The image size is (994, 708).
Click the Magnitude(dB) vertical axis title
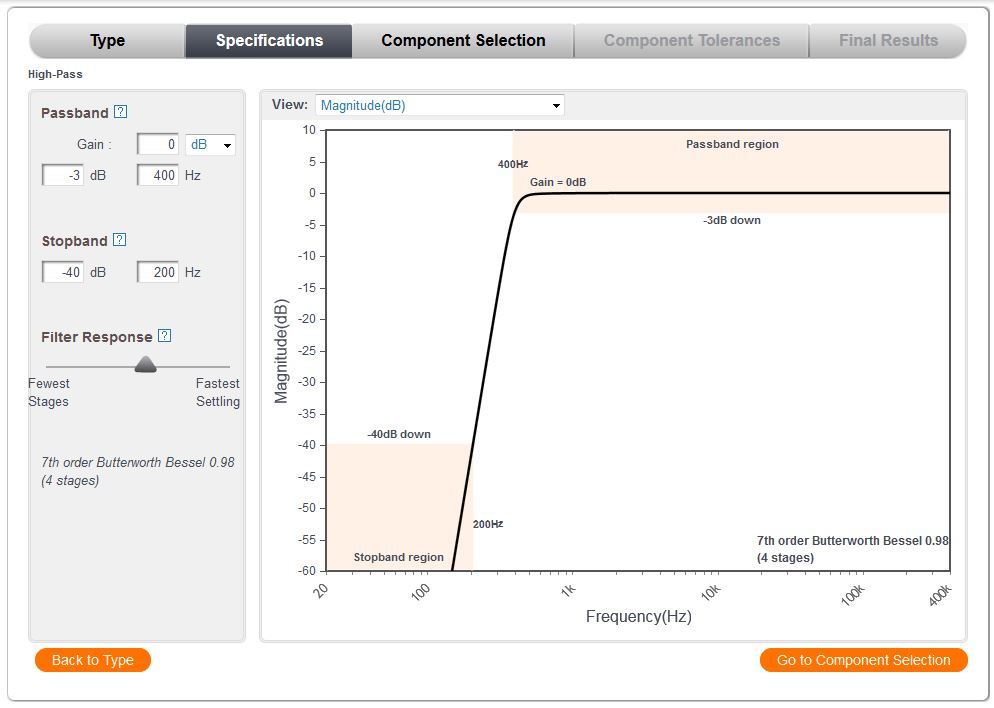click(281, 351)
